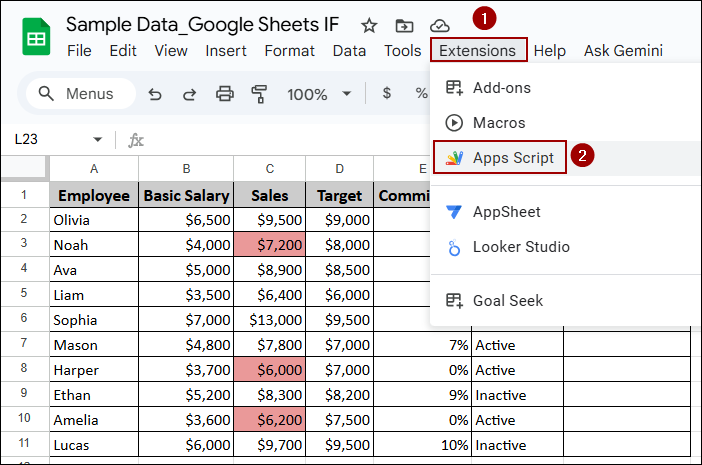The height and width of the screenshot is (465, 702).
Task: Click Ask Gemini in menu bar
Action: 622,51
